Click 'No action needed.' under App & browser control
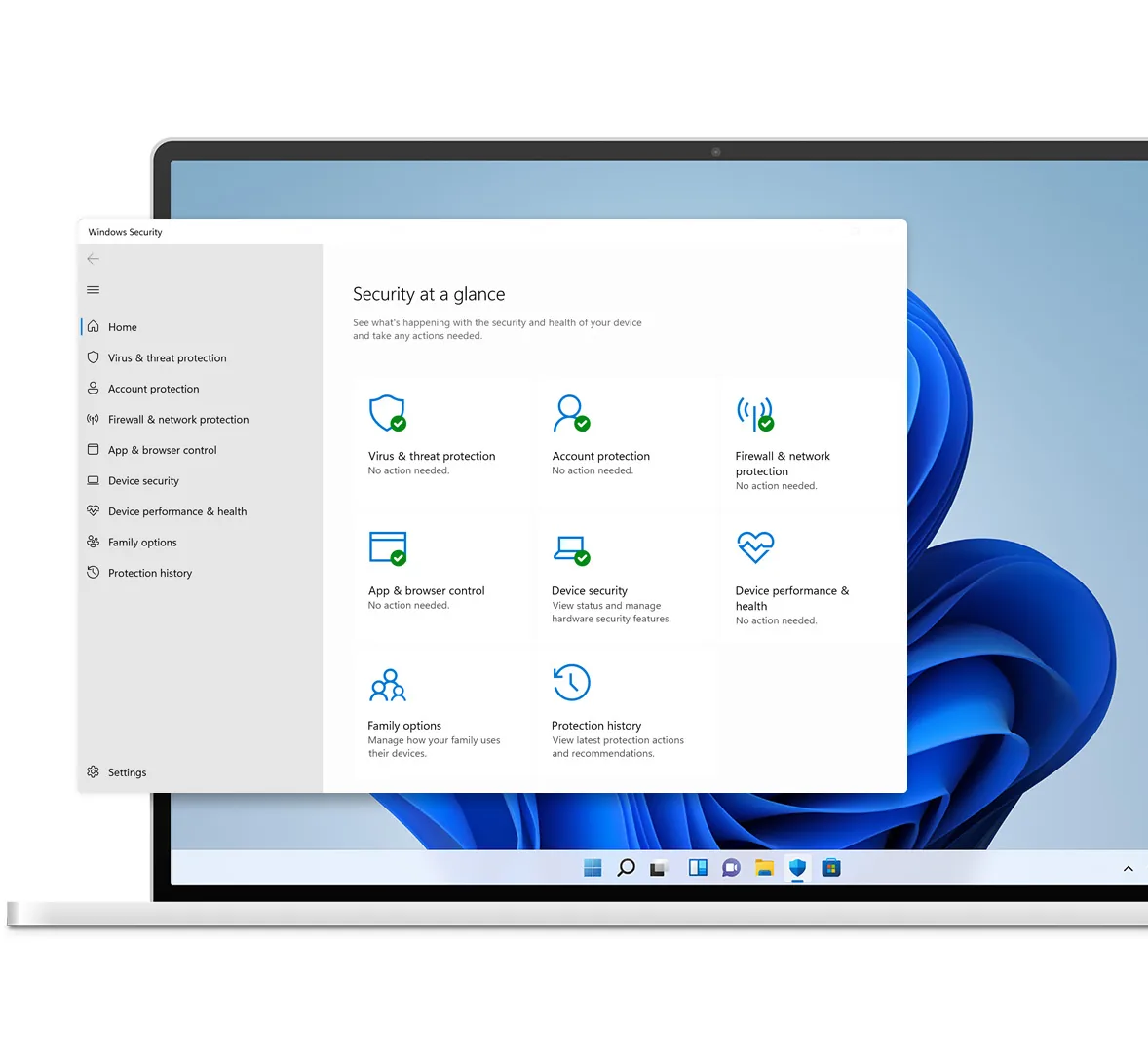1148x1052 pixels. click(408, 605)
